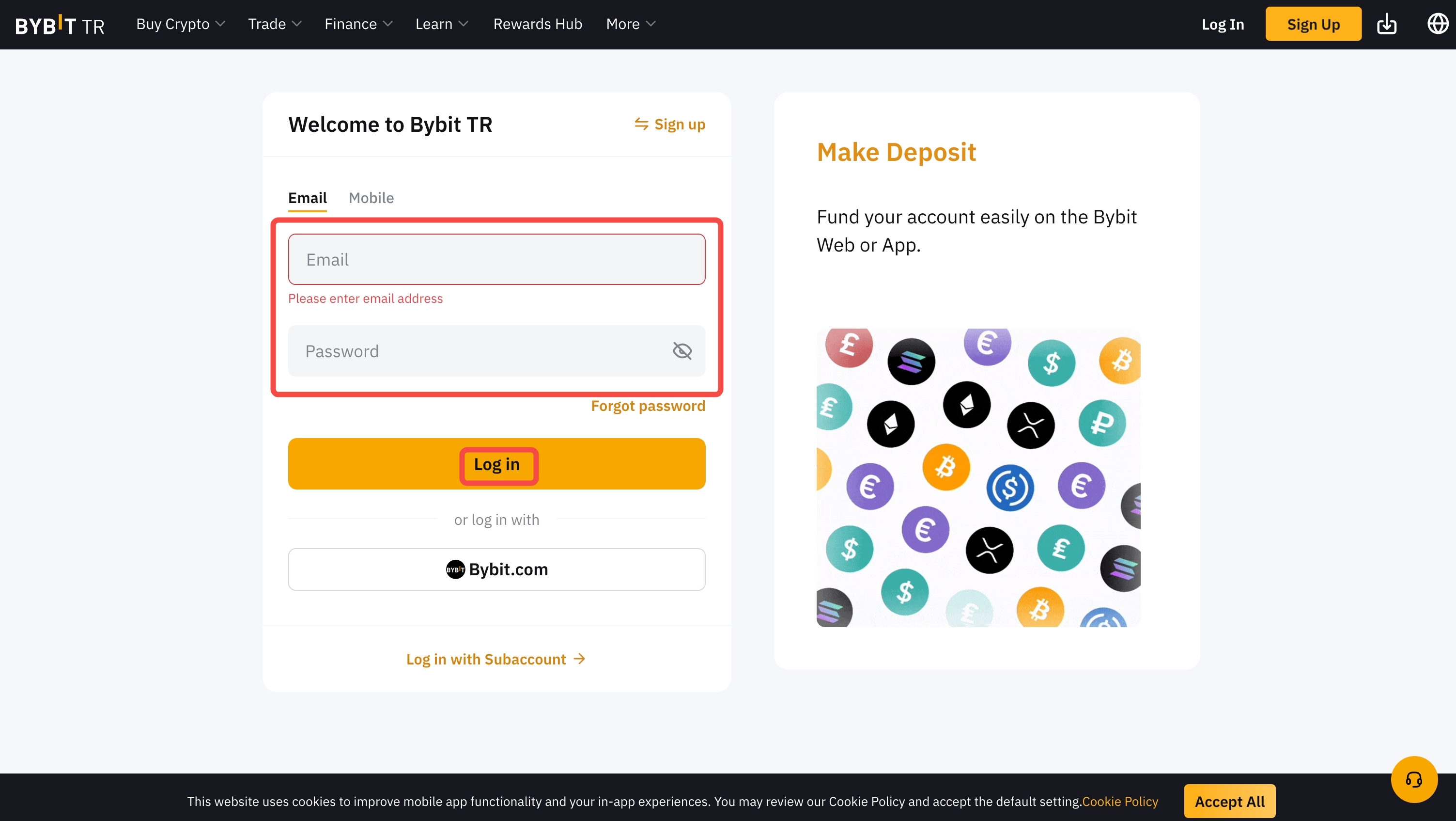The height and width of the screenshot is (821, 1456).
Task: Open Rewards Hub from the top menu
Action: click(537, 24)
